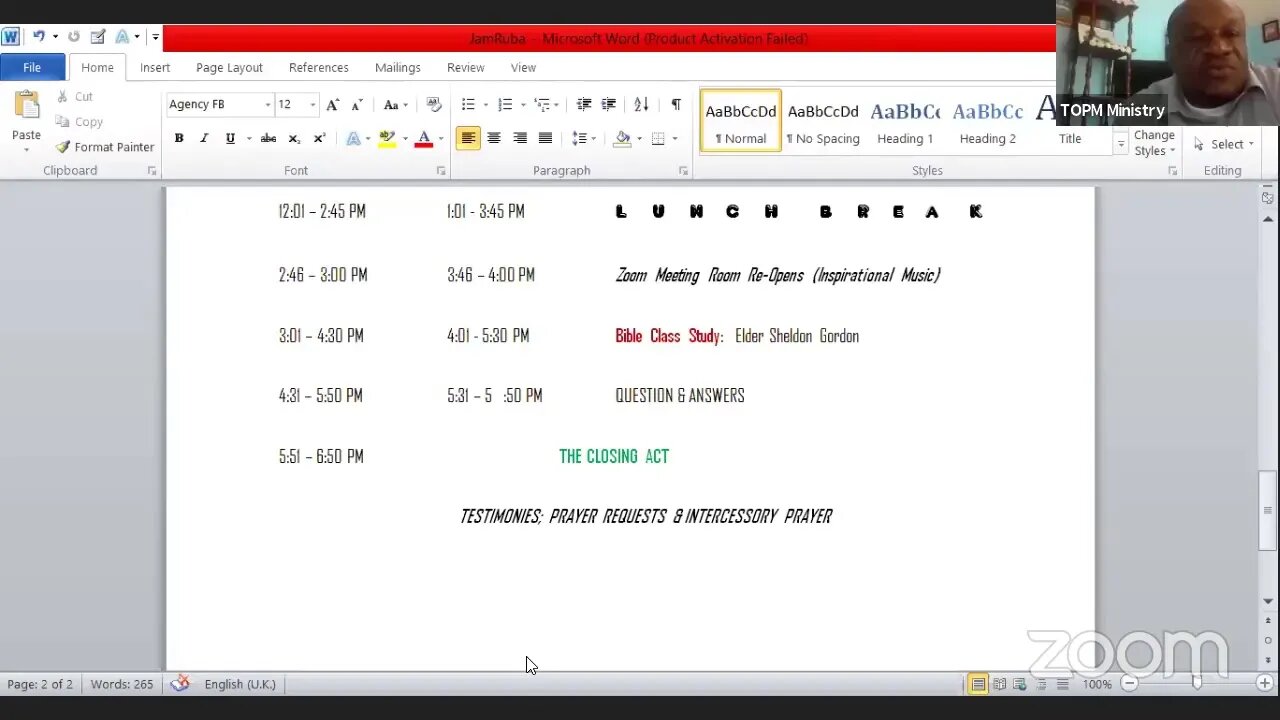Click the zoom slider handle
The height and width of the screenshot is (720, 1280).
[x=1197, y=684]
